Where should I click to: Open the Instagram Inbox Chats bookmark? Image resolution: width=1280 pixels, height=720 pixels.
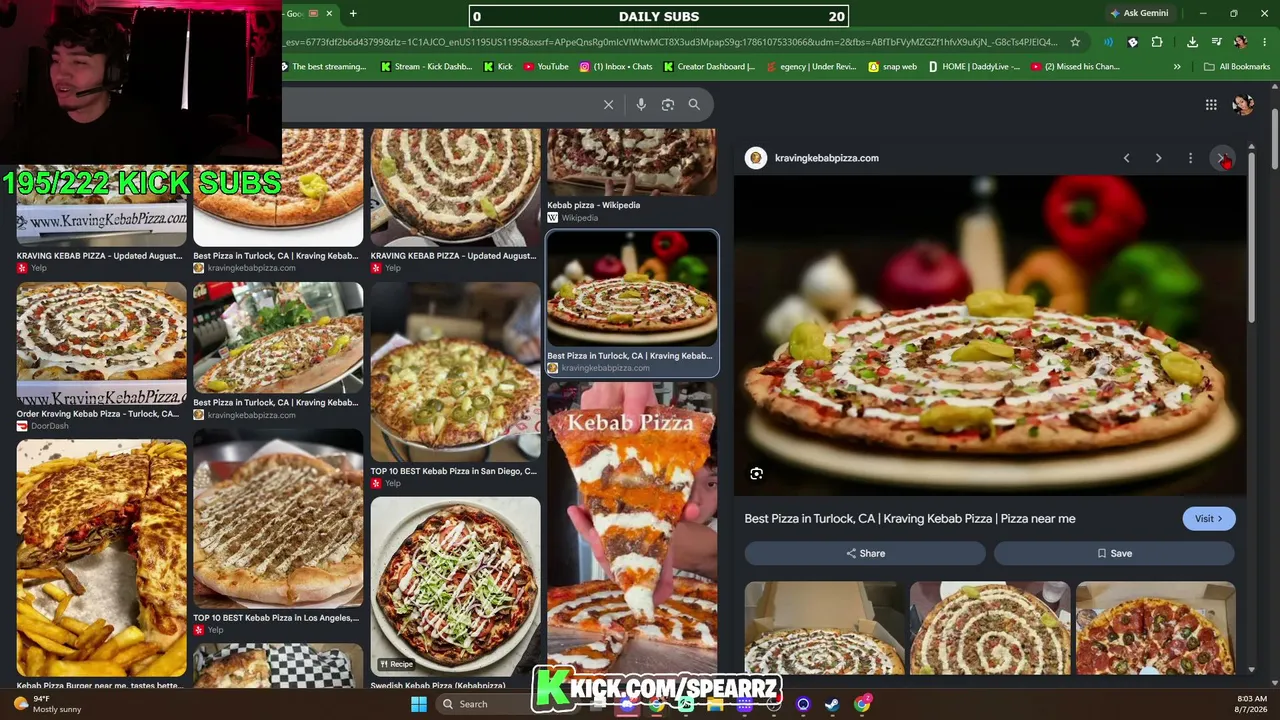point(616,67)
